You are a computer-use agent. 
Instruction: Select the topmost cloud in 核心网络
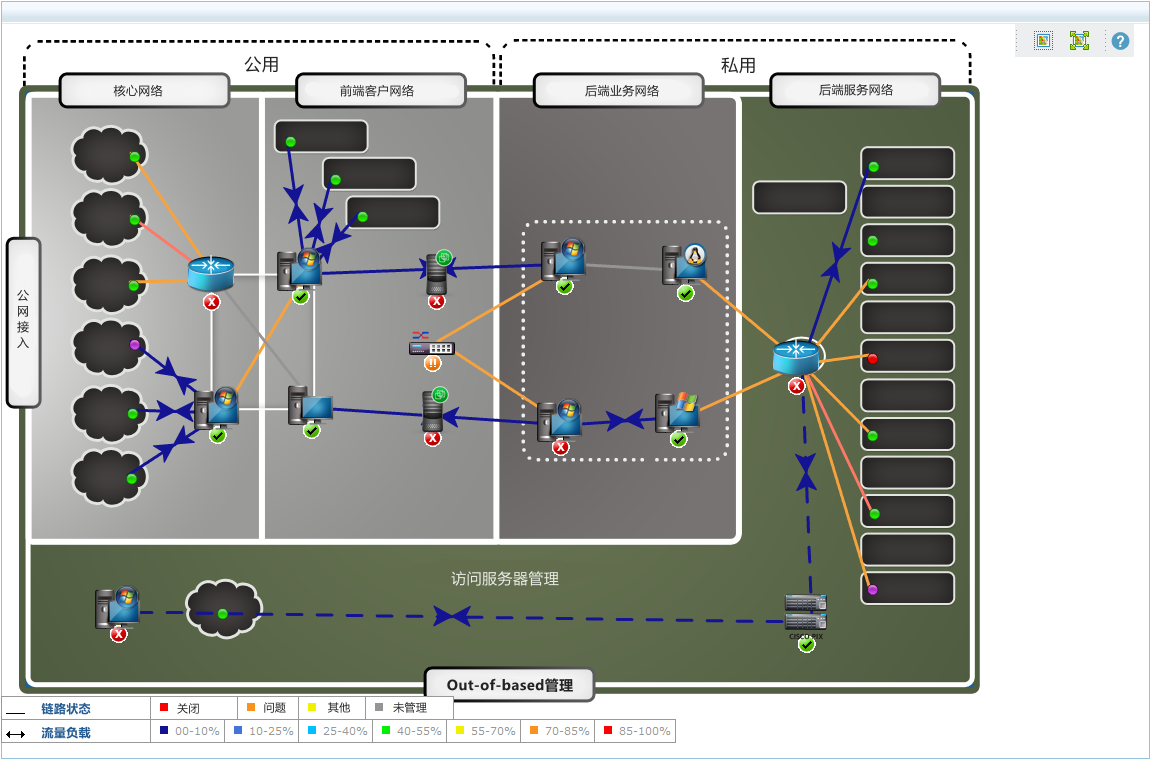[x=109, y=154]
